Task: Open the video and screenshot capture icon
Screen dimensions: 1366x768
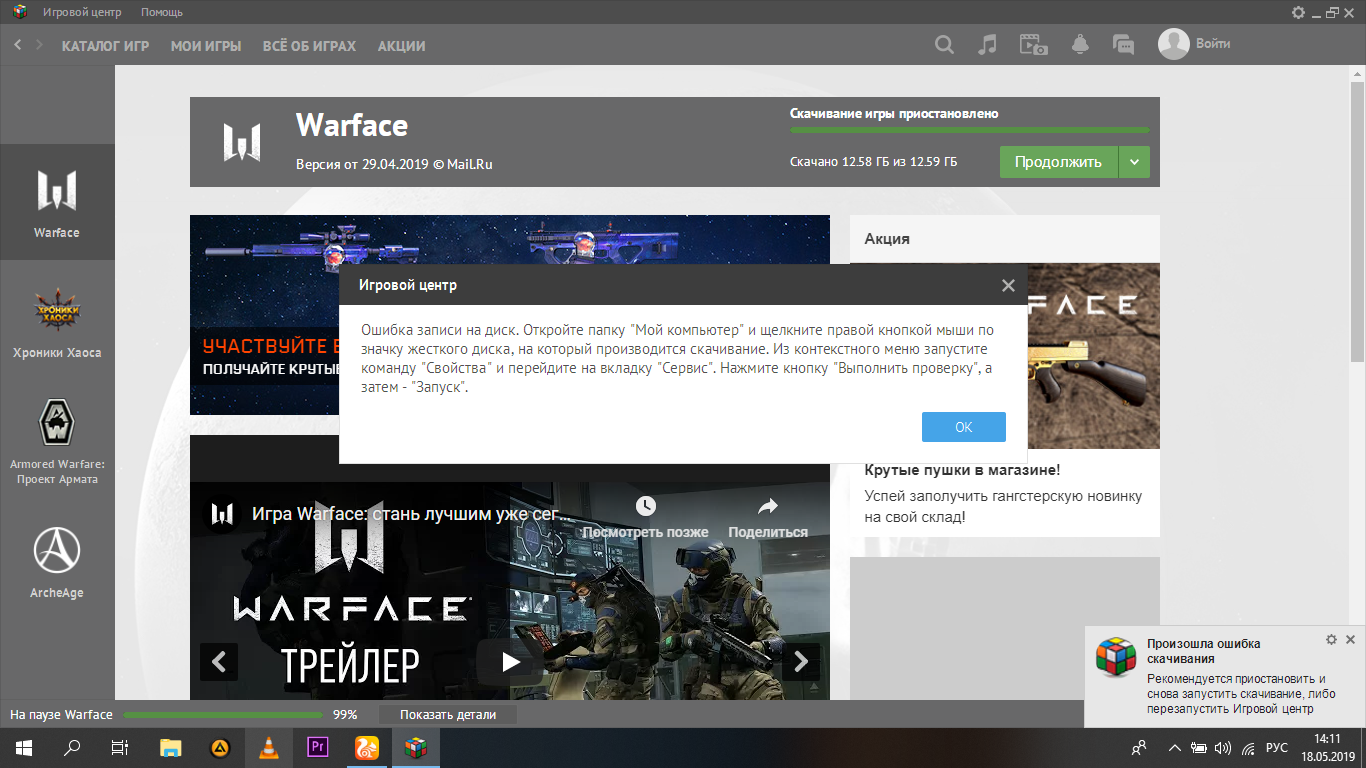Action: 1033,45
